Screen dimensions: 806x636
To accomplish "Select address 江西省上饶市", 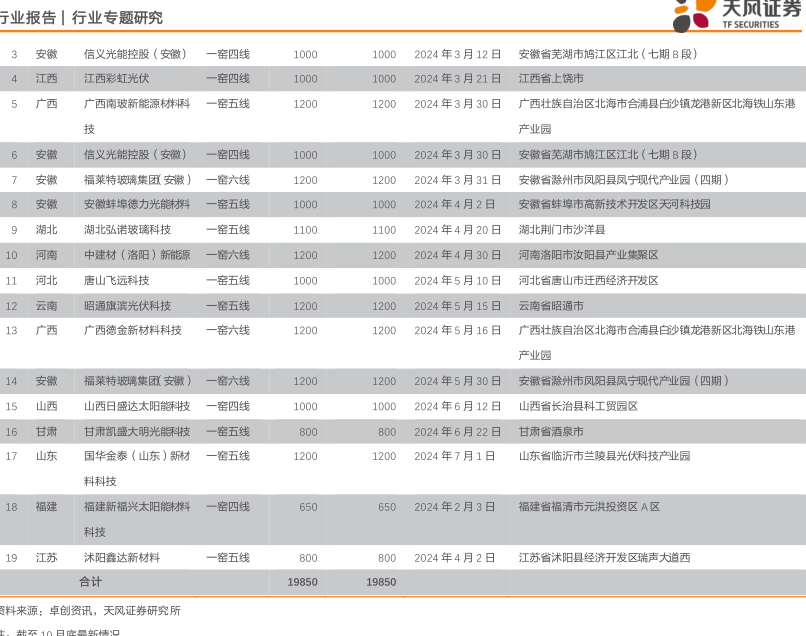I will pos(551,79).
